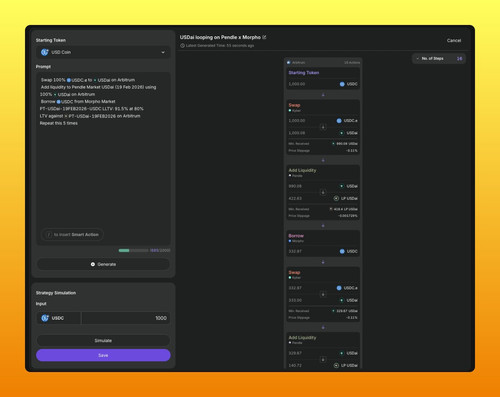Click the edit pencil next to strategy title
Image resolution: width=500 pixels, height=397 pixels.
pos(264,37)
